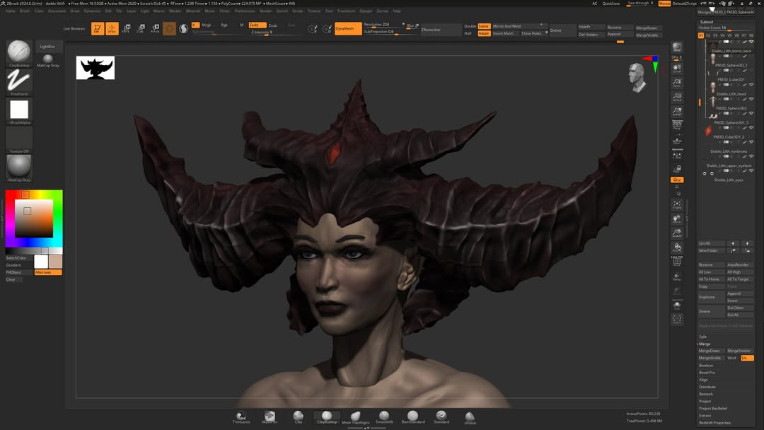
Task: Expand the Project section
Action: [x=705, y=401]
